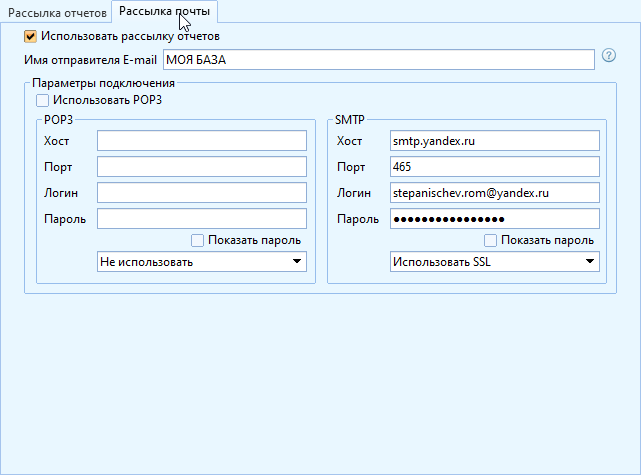The height and width of the screenshot is (475, 641).
Task: Click the arrow of the SSL combo box
Action: [589, 262]
